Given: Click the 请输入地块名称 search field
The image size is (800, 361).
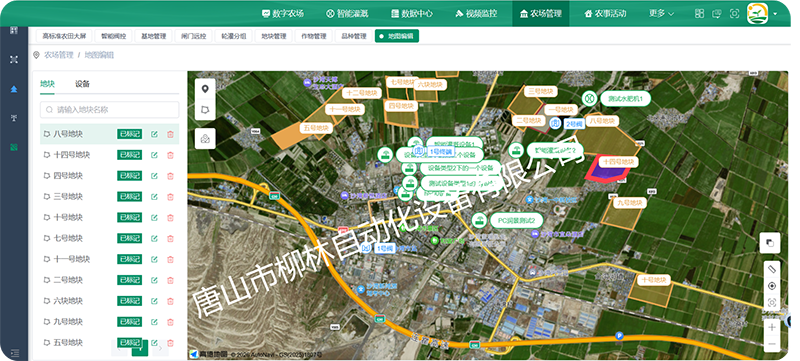Looking at the screenshot, I should pos(110,110).
